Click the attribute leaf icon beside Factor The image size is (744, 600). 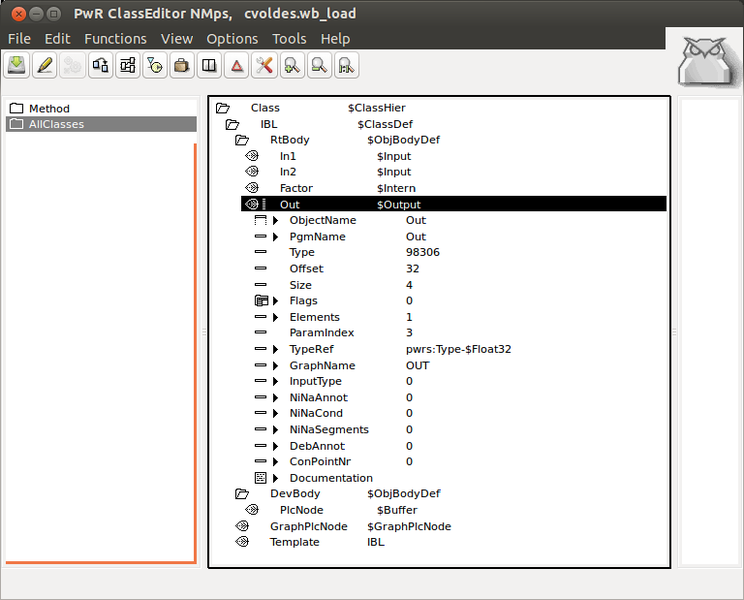click(252, 188)
